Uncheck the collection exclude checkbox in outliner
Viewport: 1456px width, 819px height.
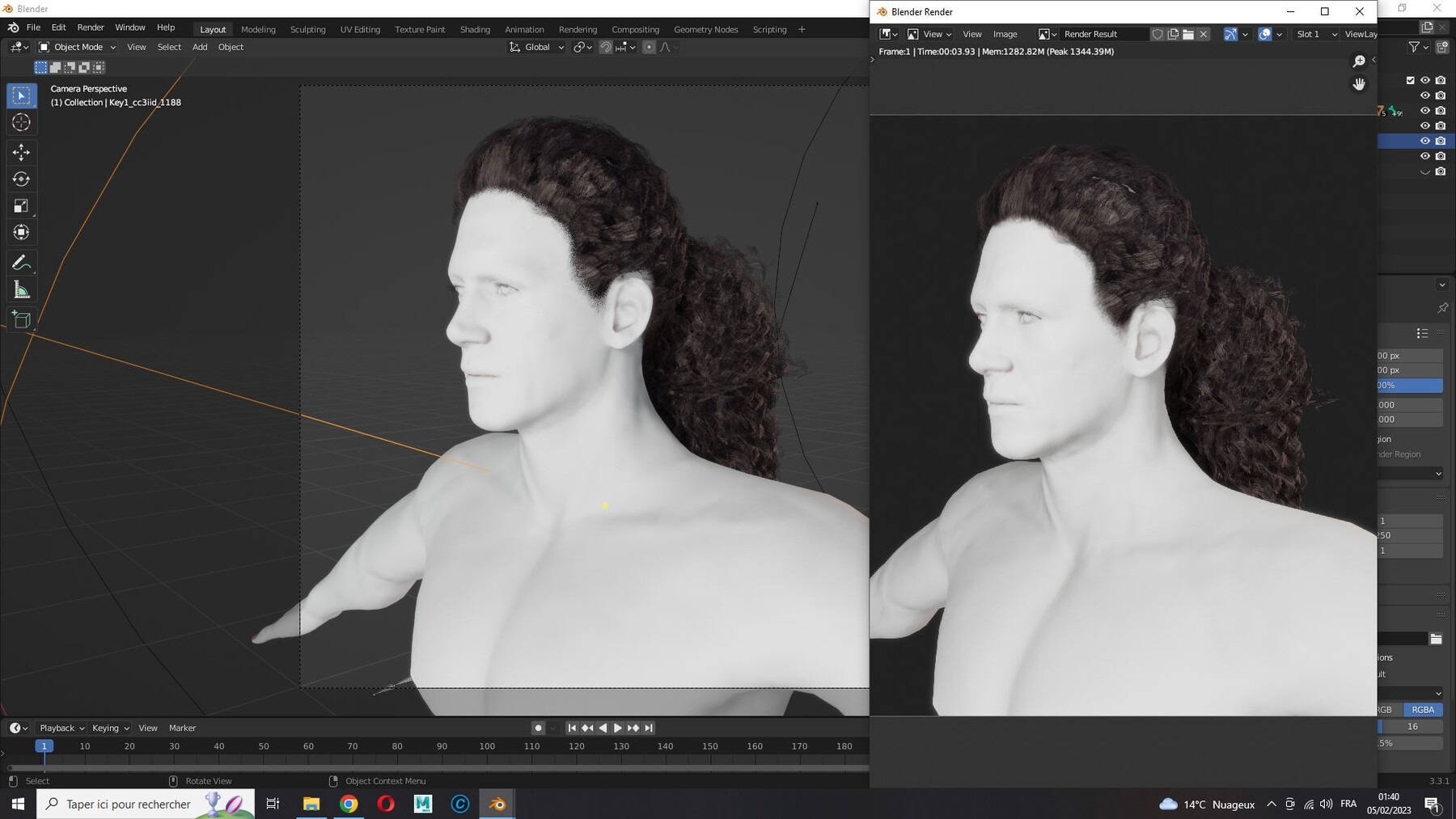1411,80
